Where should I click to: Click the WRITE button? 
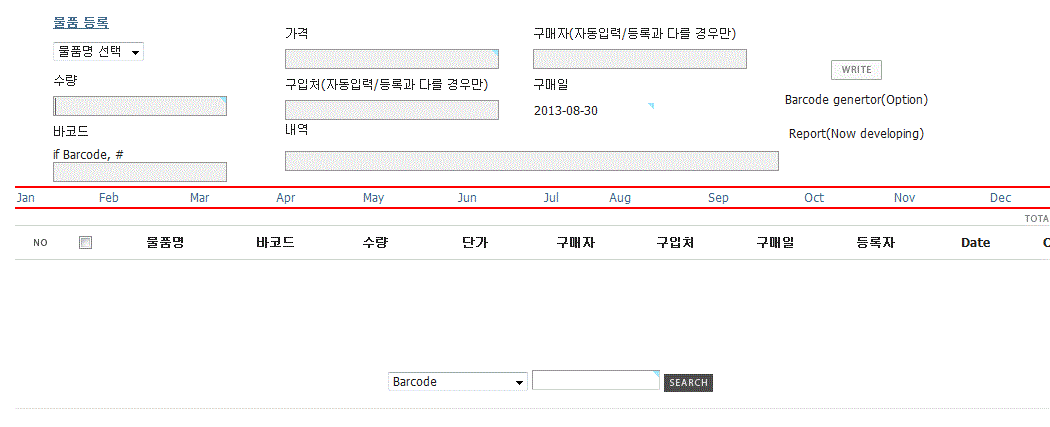(x=856, y=70)
